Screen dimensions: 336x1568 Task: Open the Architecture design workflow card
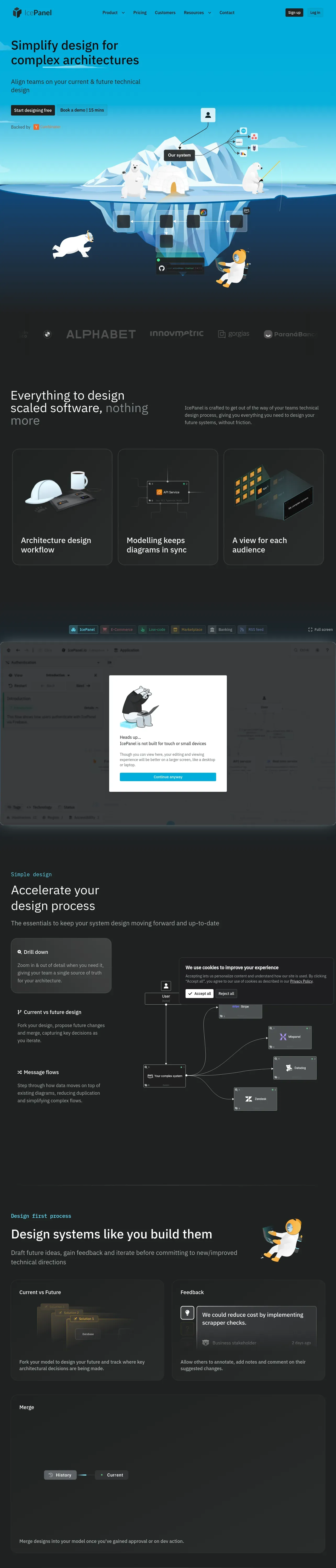(62, 507)
